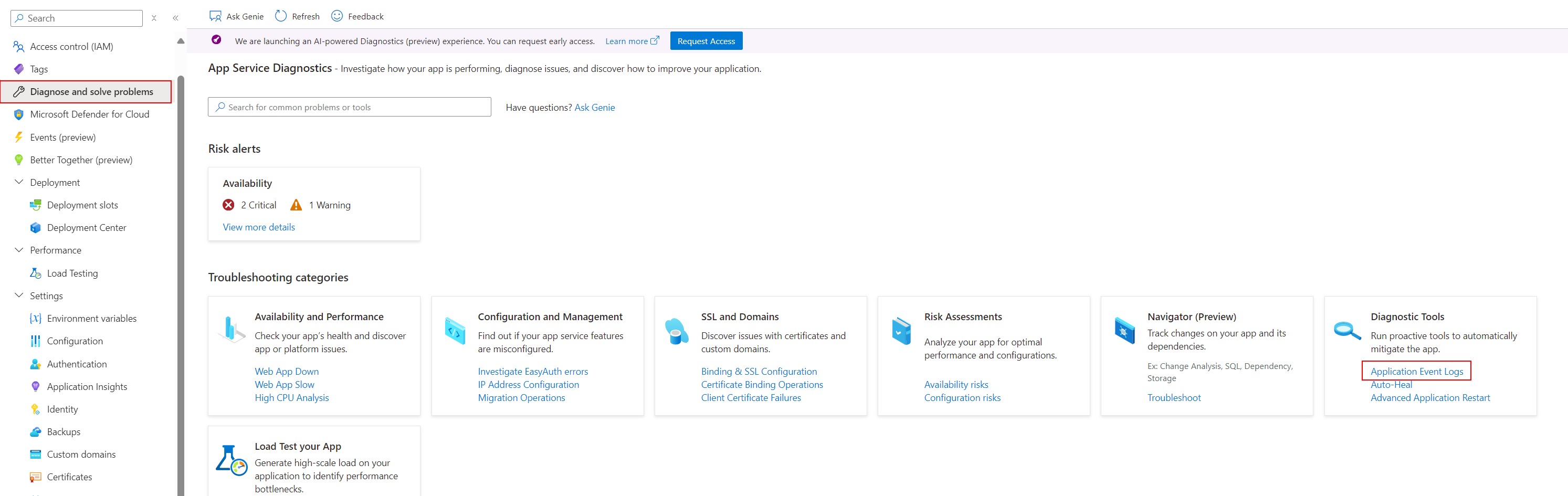Click the Request Access button

coord(706,41)
